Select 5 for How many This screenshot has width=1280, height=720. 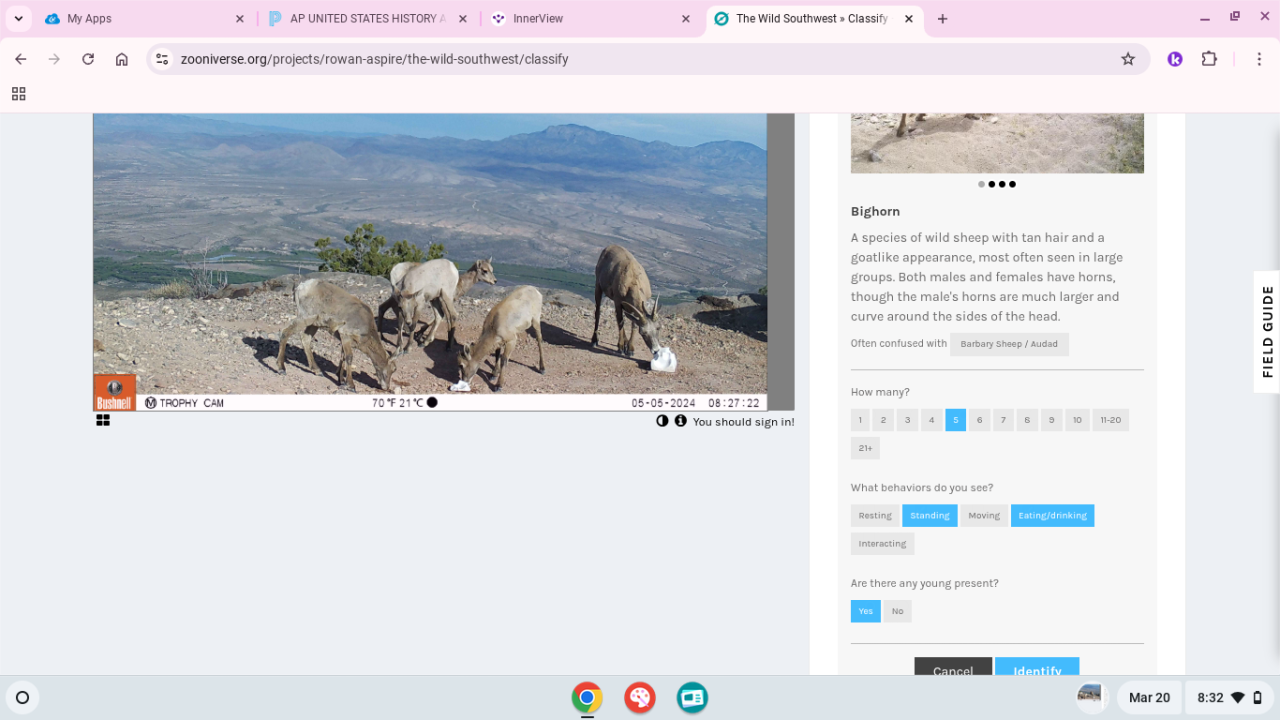click(x=955, y=420)
